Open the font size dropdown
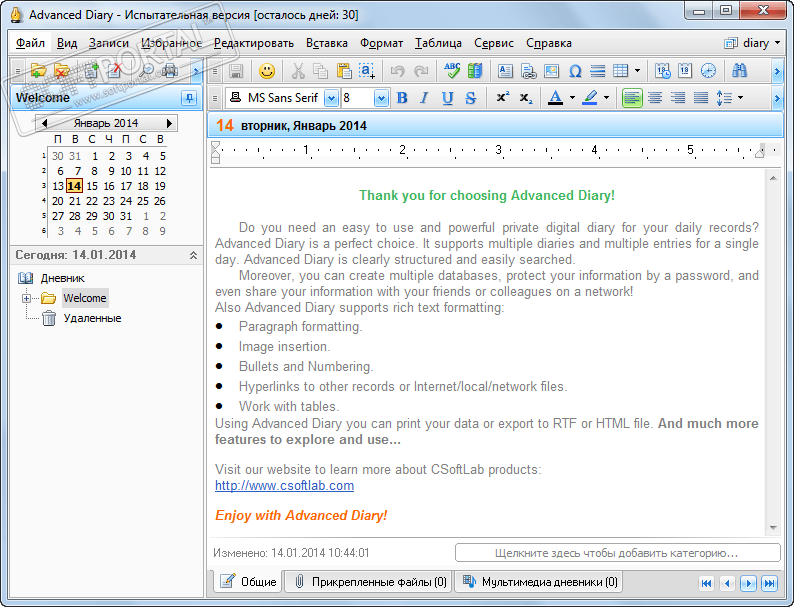 [381, 98]
